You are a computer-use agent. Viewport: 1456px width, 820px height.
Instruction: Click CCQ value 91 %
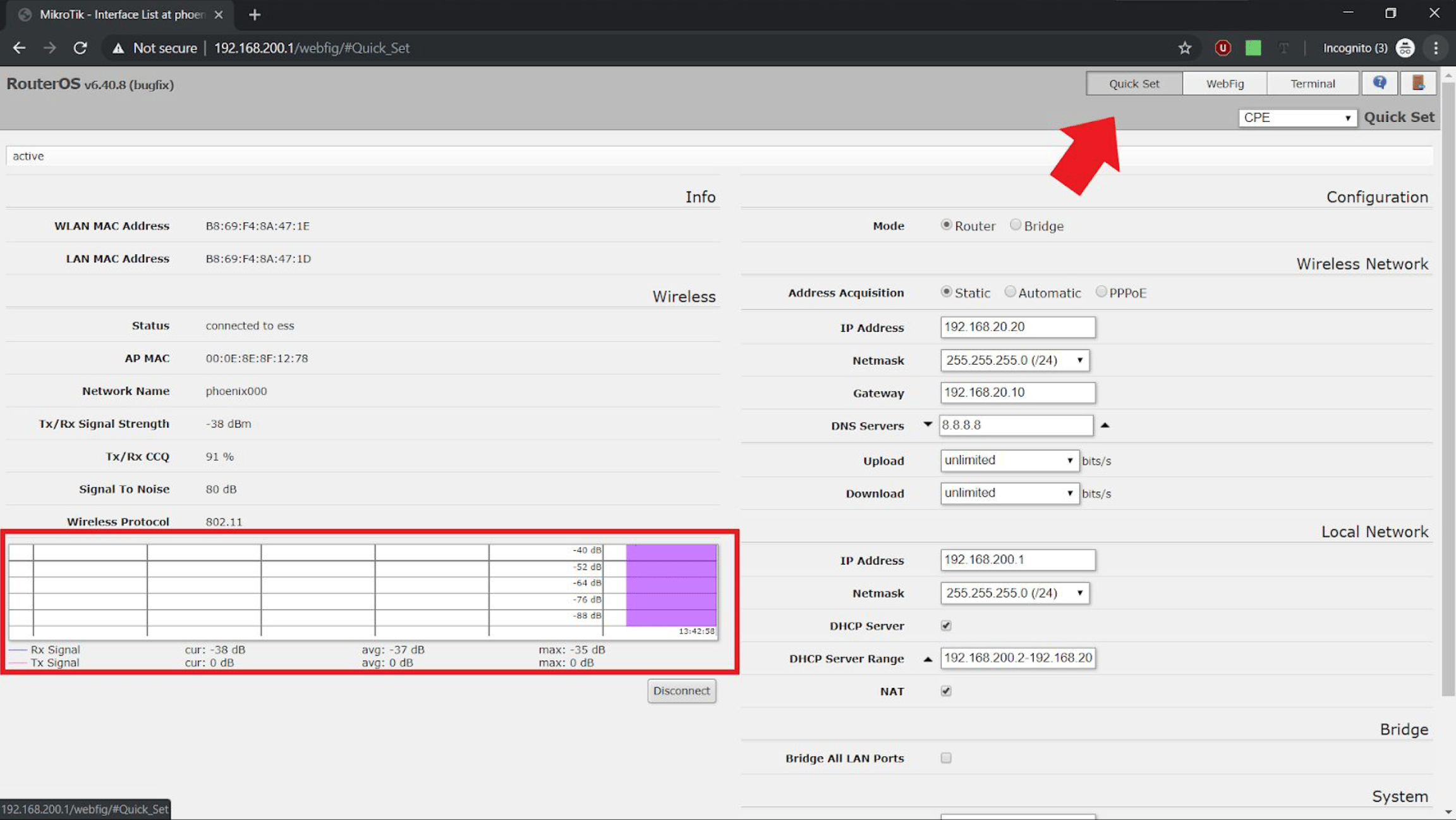click(219, 456)
